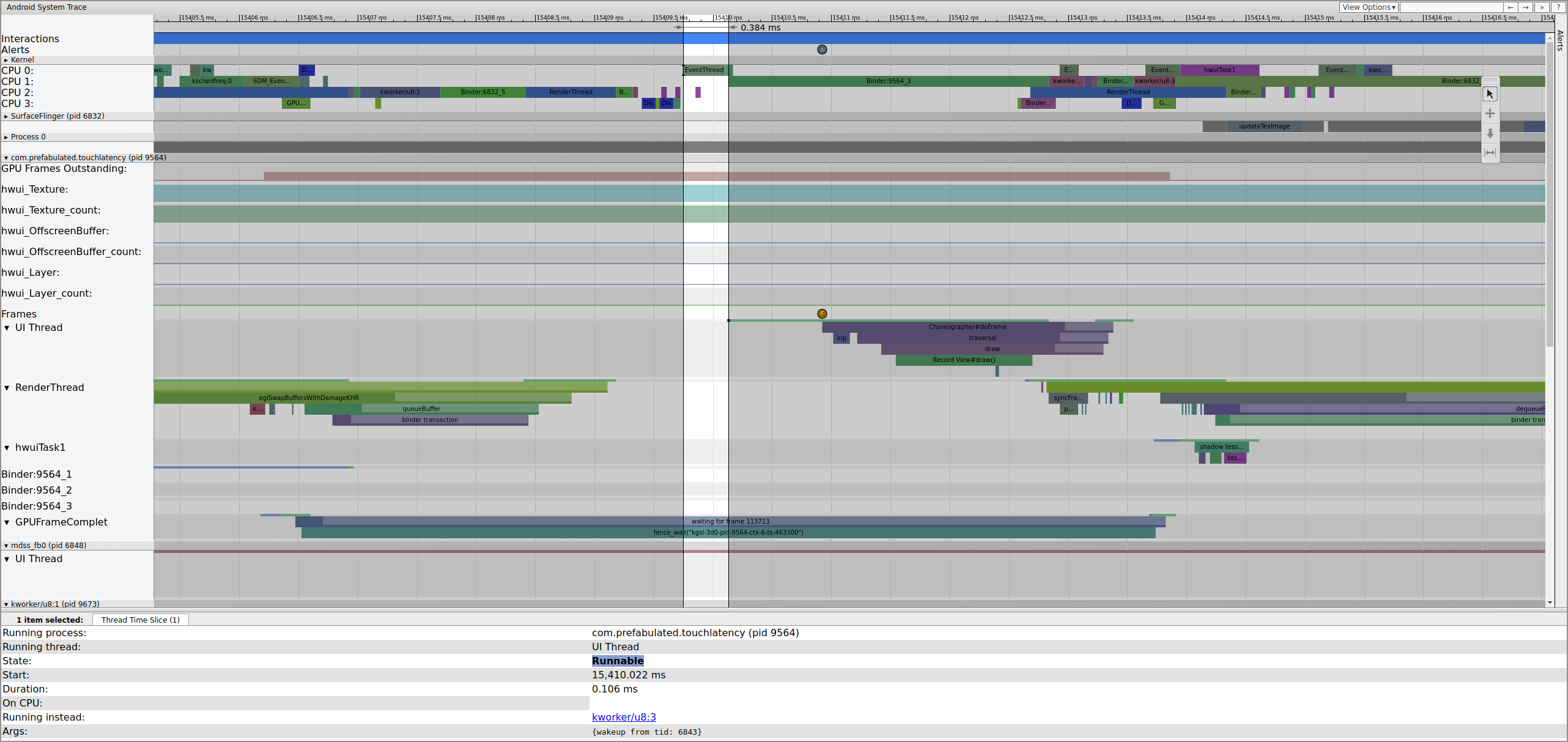Activate the timing measurement tool
Screen dimensions: 1568x742
tap(1490, 152)
